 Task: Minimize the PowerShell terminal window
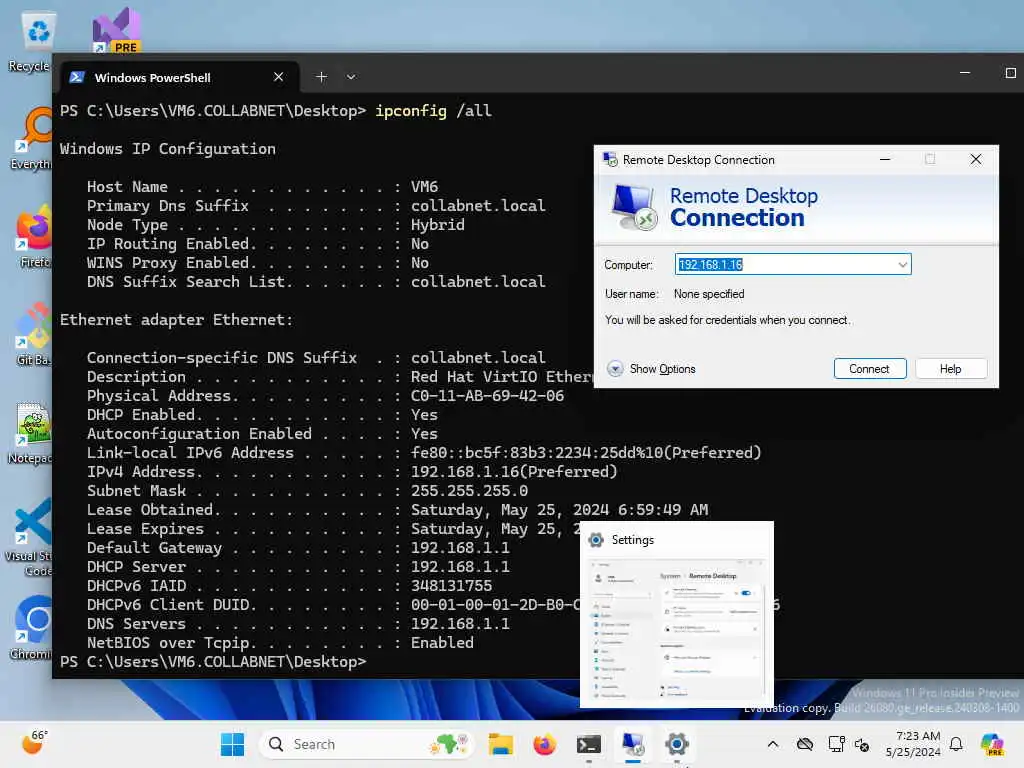click(965, 72)
